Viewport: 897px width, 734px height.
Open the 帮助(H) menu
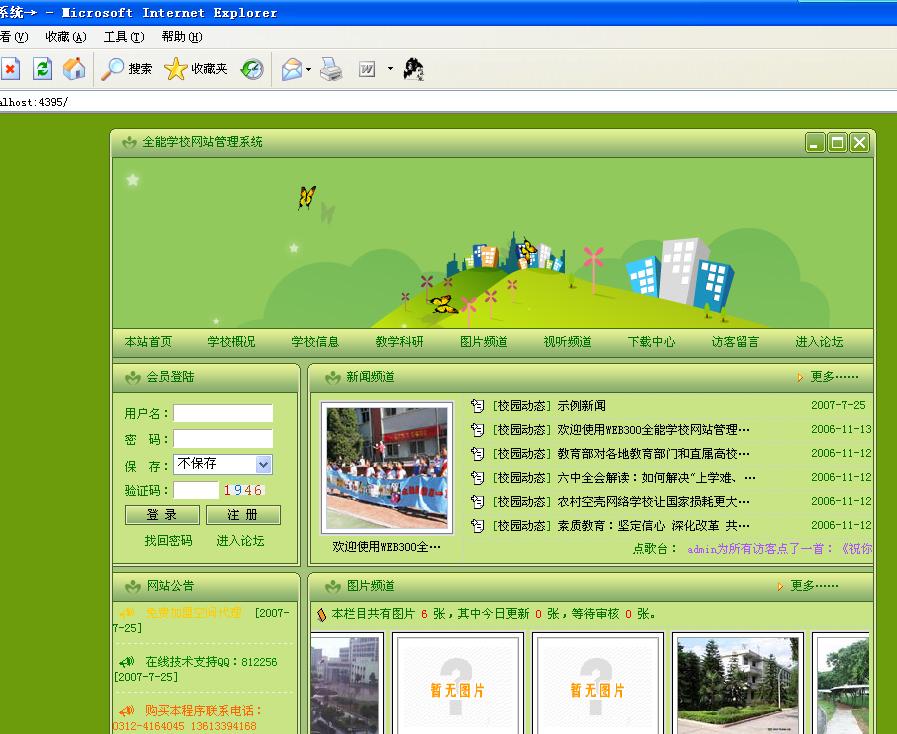181,37
